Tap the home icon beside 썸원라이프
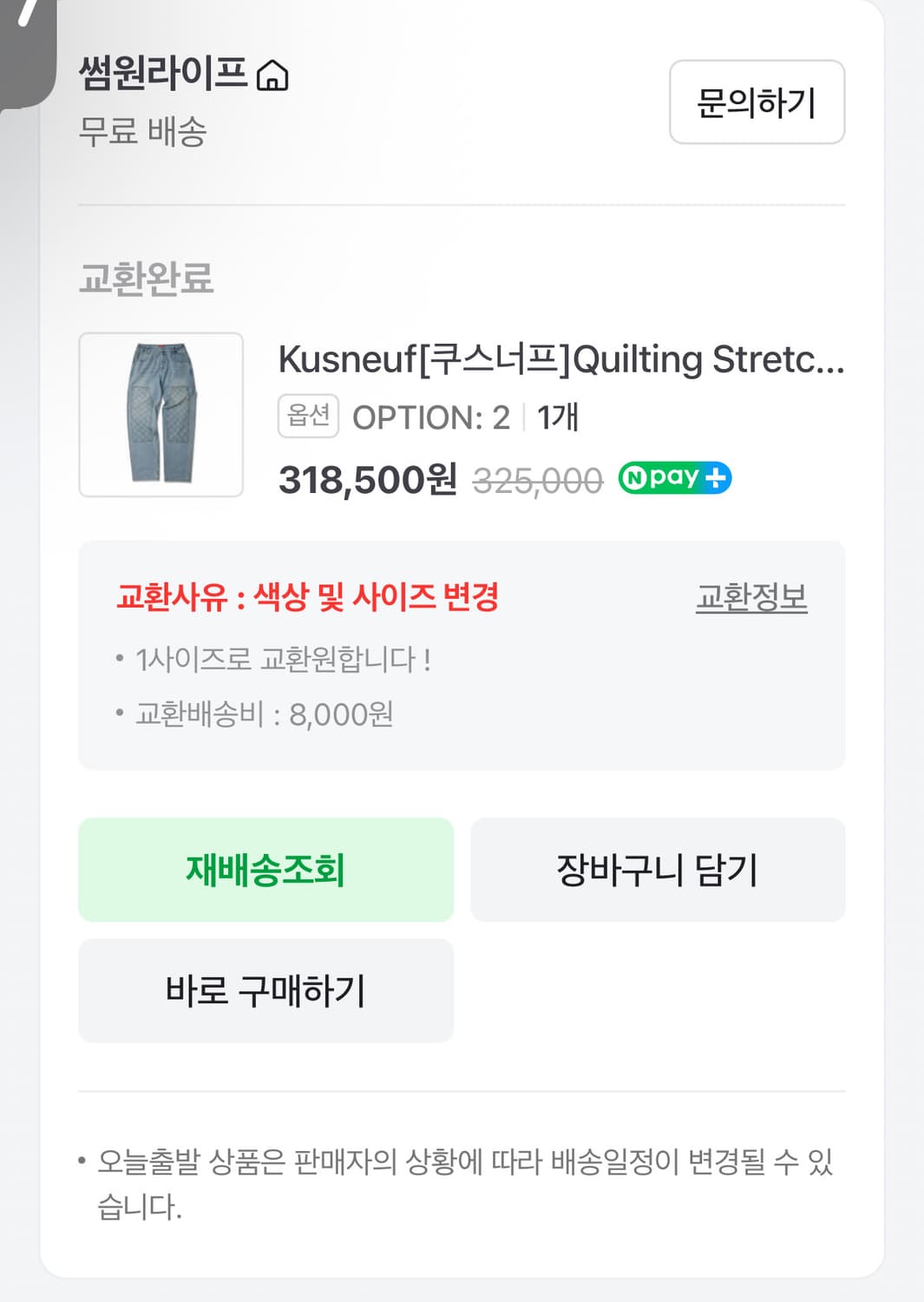This screenshot has height=1302, width=924. point(273,76)
